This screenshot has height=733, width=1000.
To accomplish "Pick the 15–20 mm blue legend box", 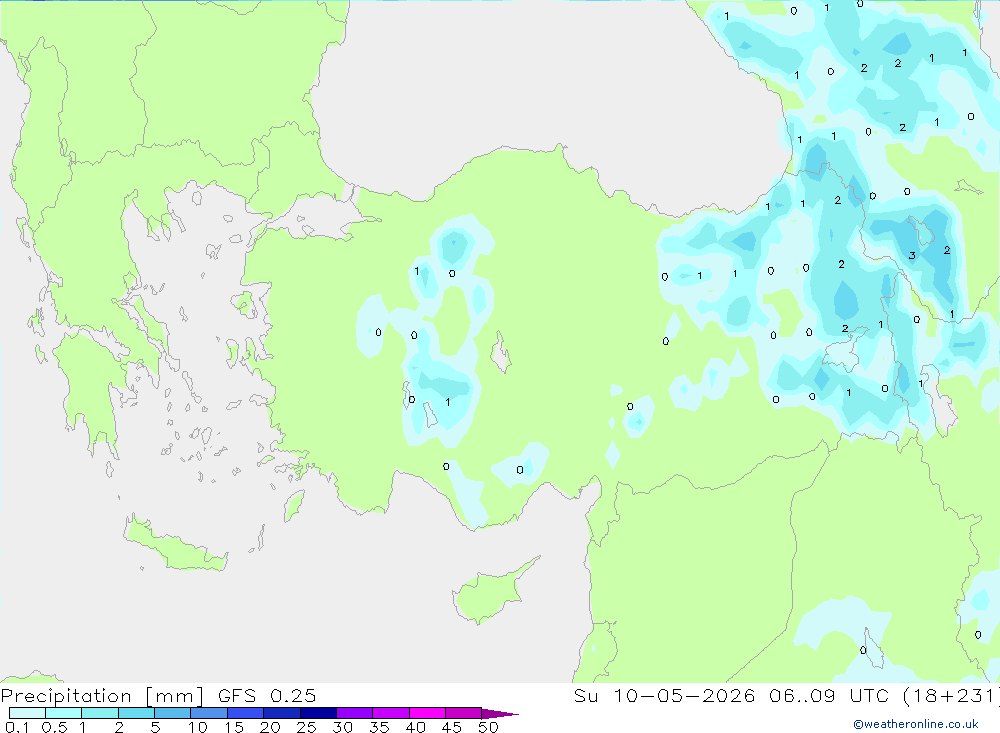I will pyautogui.click(x=246, y=713).
